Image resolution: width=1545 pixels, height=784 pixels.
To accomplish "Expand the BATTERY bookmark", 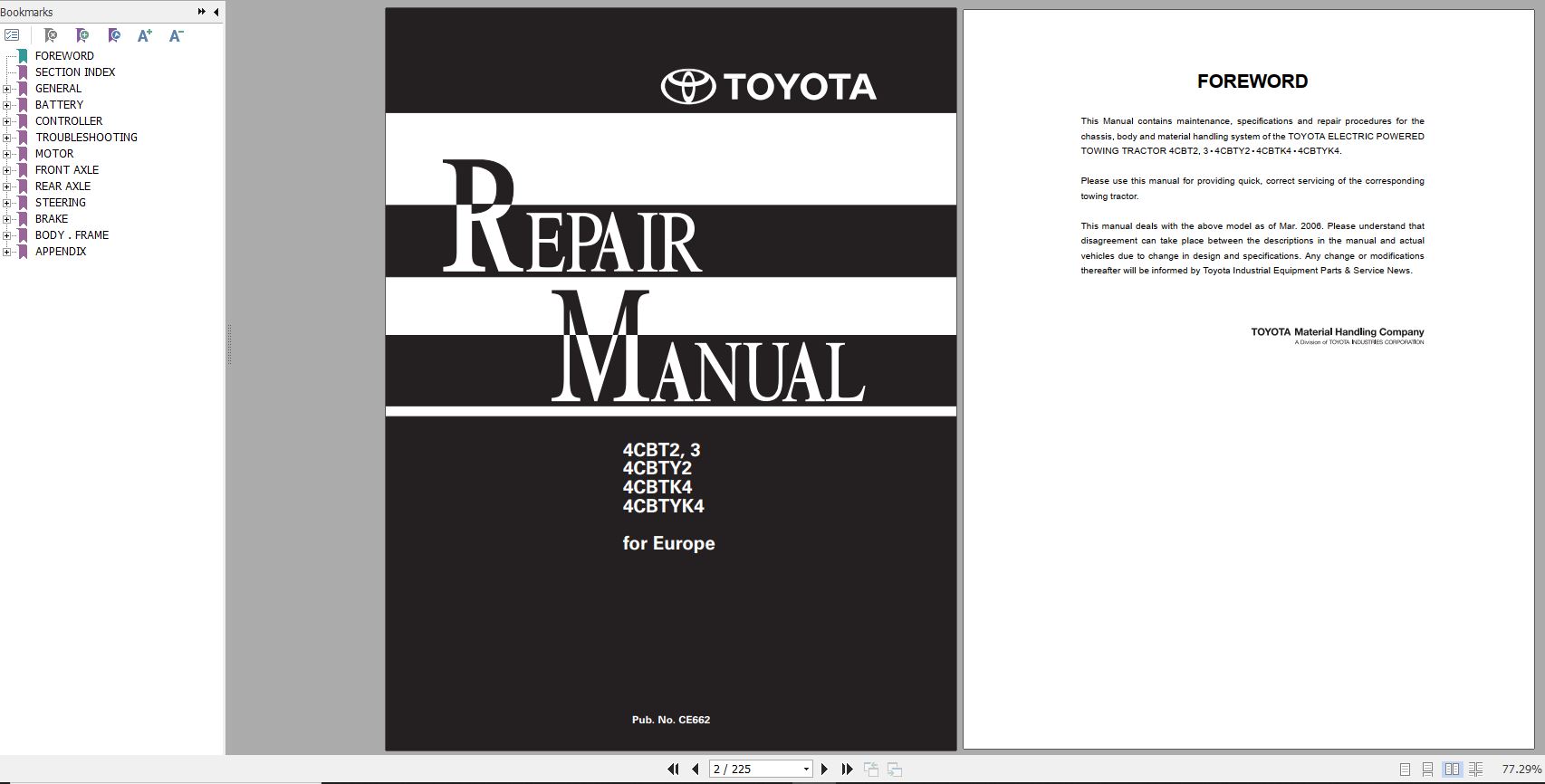I will click(7, 105).
